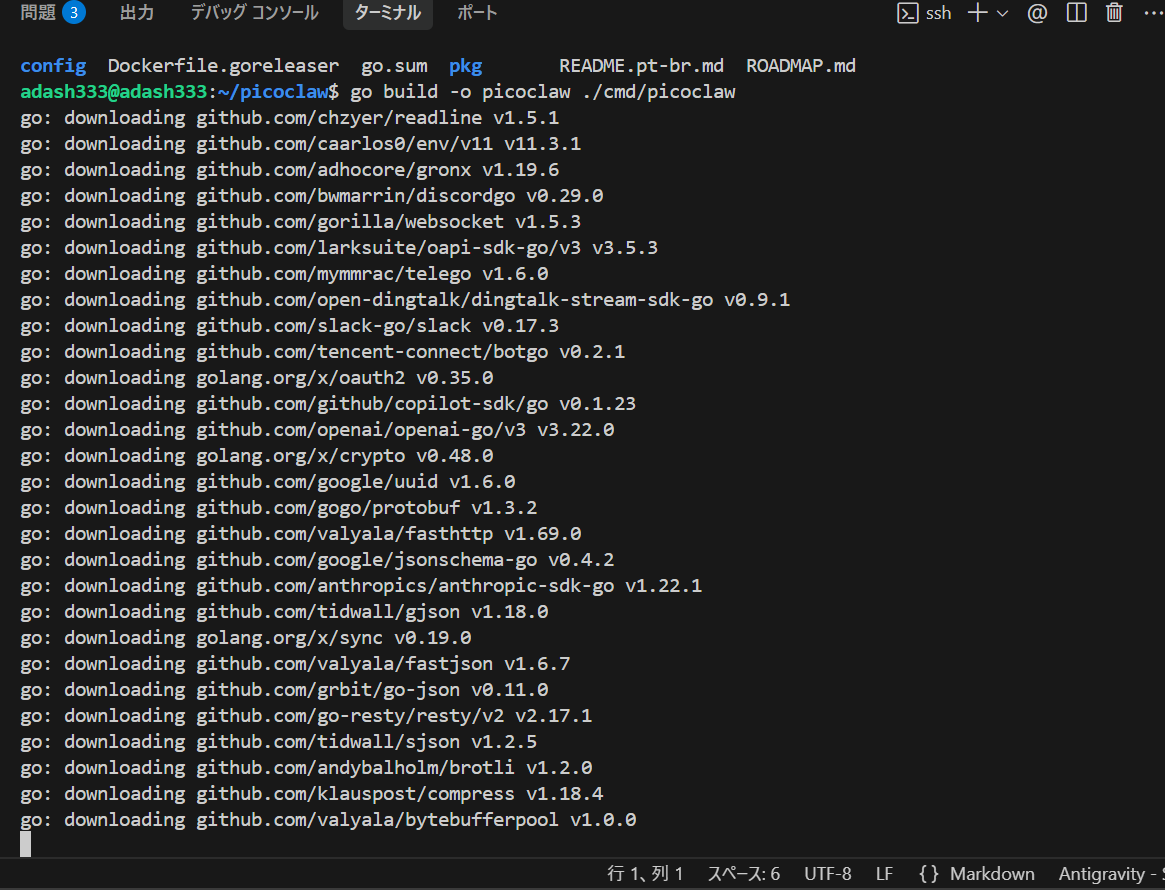Switch to the 出力 (Output) tab
Viewport: 1165px width, 890px height.
(136, 13)
